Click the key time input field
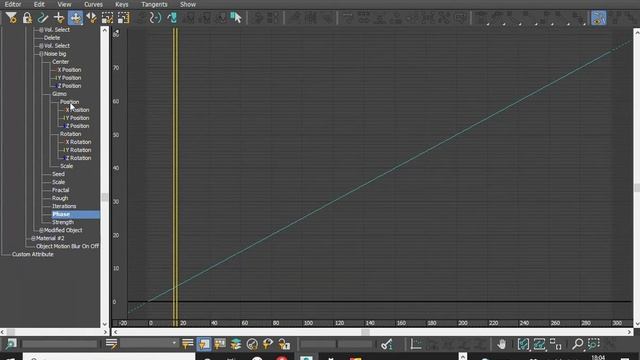 318,344
